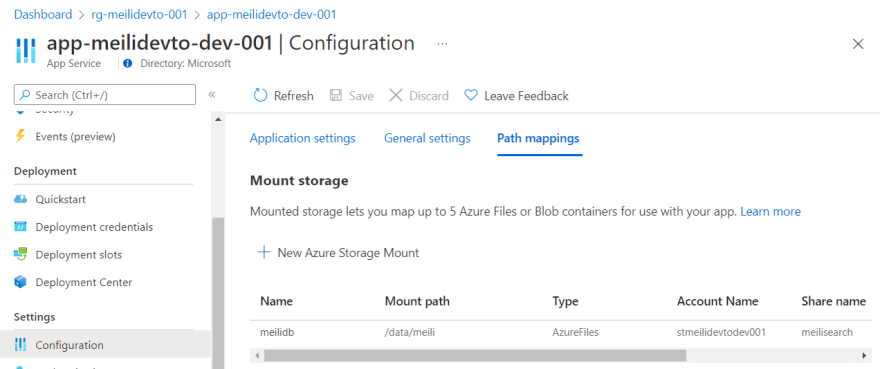The height and width of the screenshot is (369, 880).
Task: Click the Discard X icon
Action: 396,95
